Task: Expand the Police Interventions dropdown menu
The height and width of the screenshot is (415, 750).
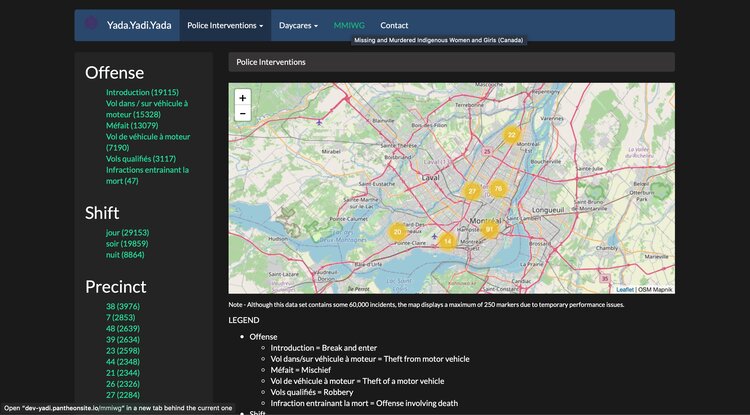Action: point(225,25)
